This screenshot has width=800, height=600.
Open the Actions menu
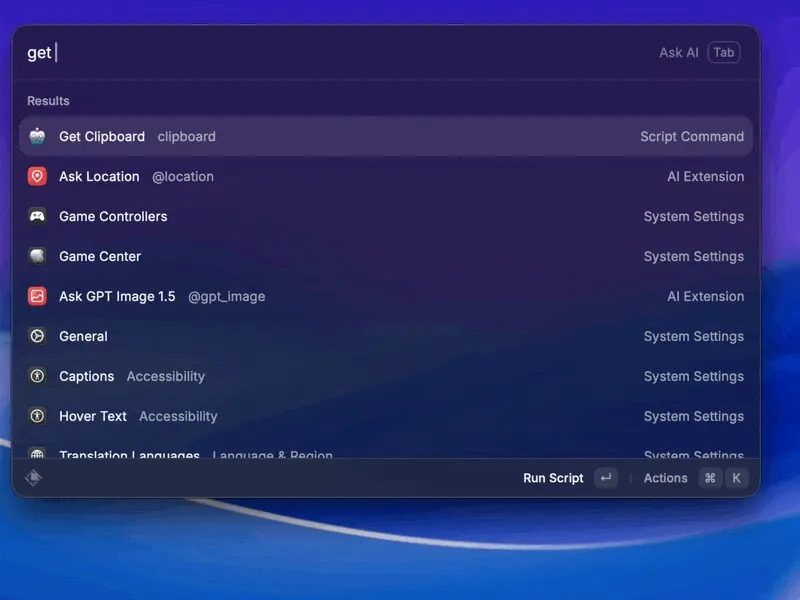pos(665,478)
